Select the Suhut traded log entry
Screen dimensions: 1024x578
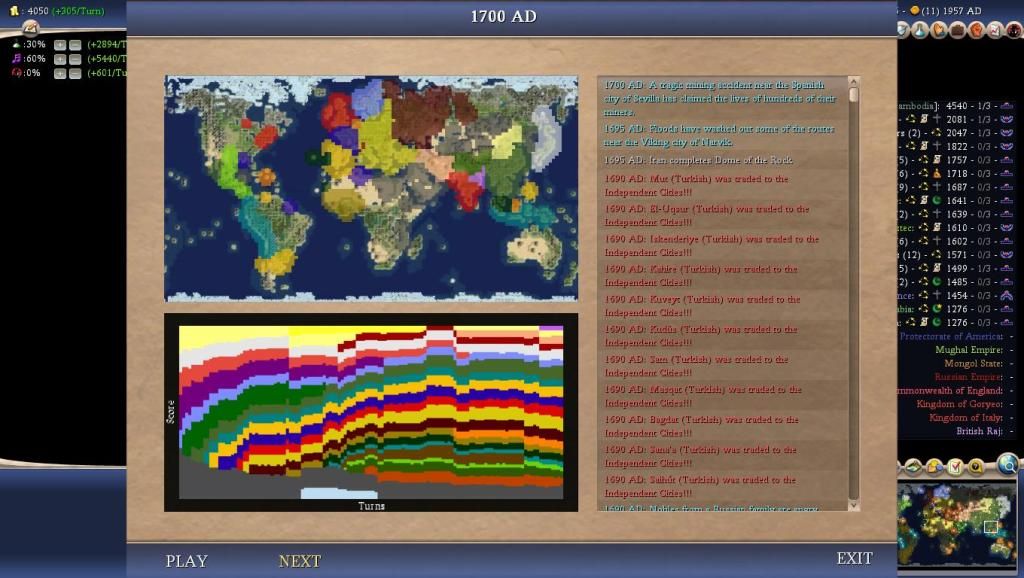[x=722, y=486]
